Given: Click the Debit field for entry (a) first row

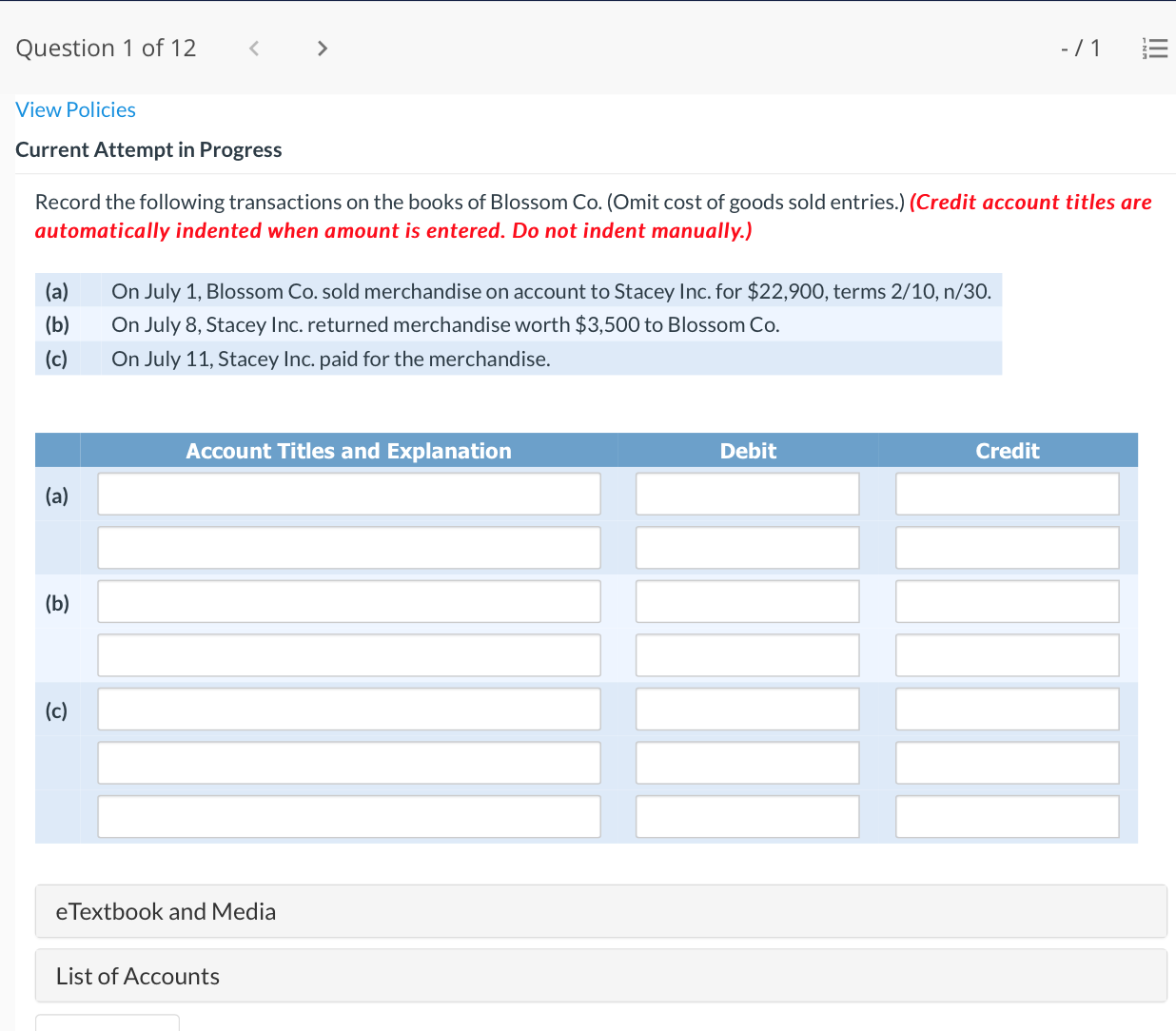Looking at the screenshot, I should tap(747, 494).
